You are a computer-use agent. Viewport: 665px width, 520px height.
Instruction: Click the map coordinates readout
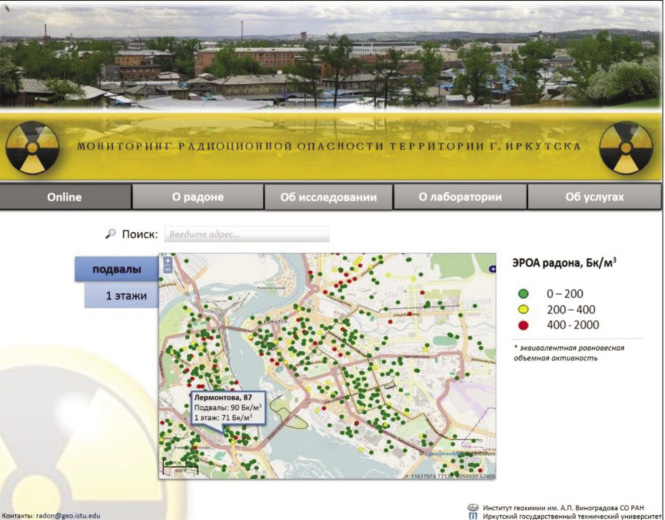coord(450,476)
